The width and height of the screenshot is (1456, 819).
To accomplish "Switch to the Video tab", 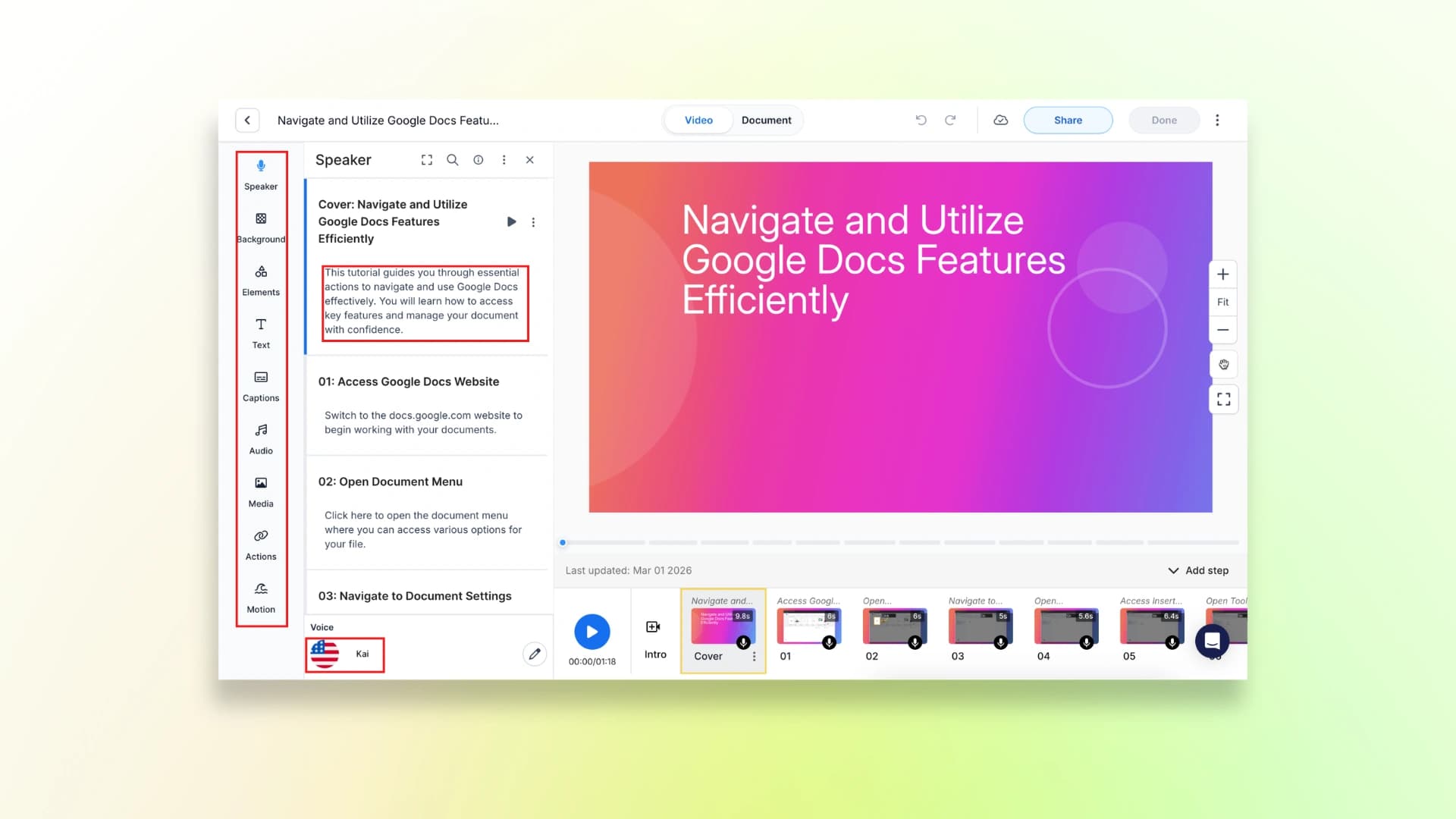I will tap(698, 121).
